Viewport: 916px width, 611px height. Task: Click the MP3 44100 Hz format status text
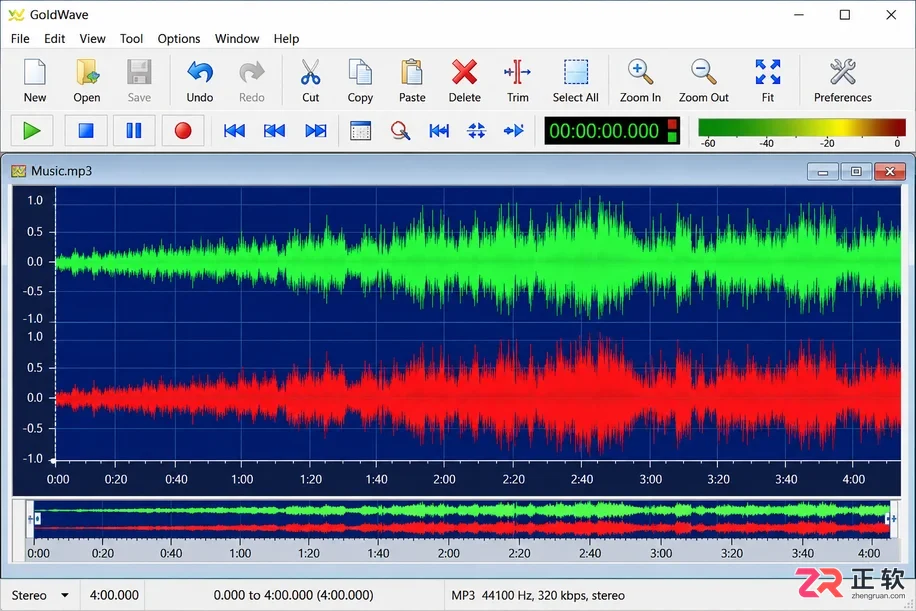click(537, 595)
